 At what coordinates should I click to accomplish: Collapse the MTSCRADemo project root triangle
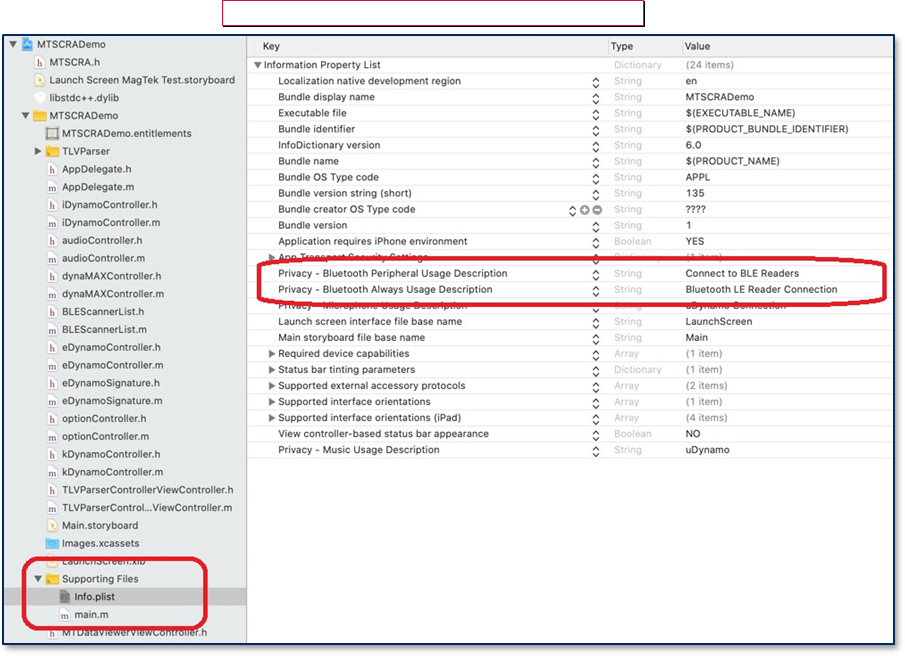pyautogui.click(x=13, y=44)
